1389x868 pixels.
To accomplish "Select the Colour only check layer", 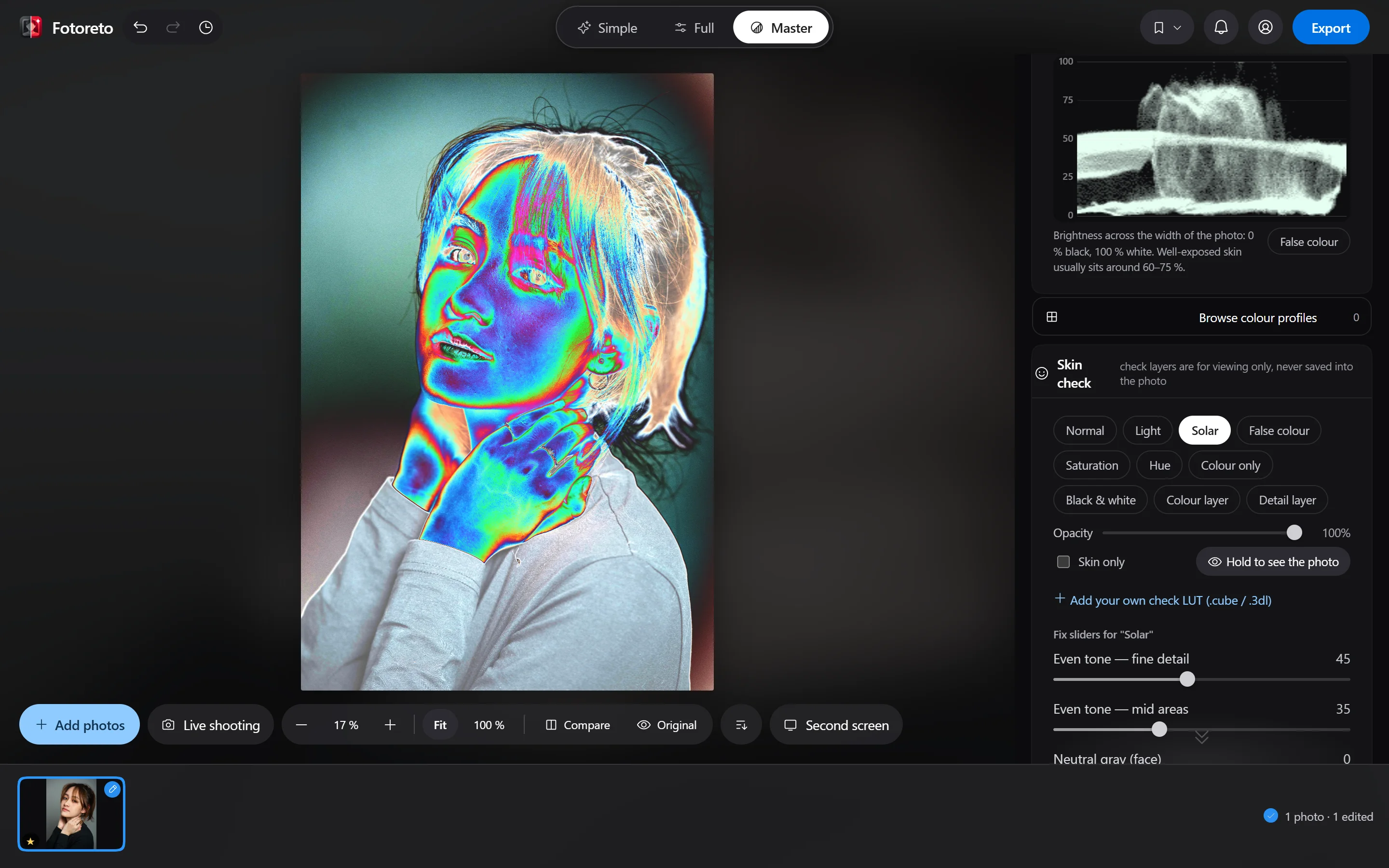I will (1230, 465).
